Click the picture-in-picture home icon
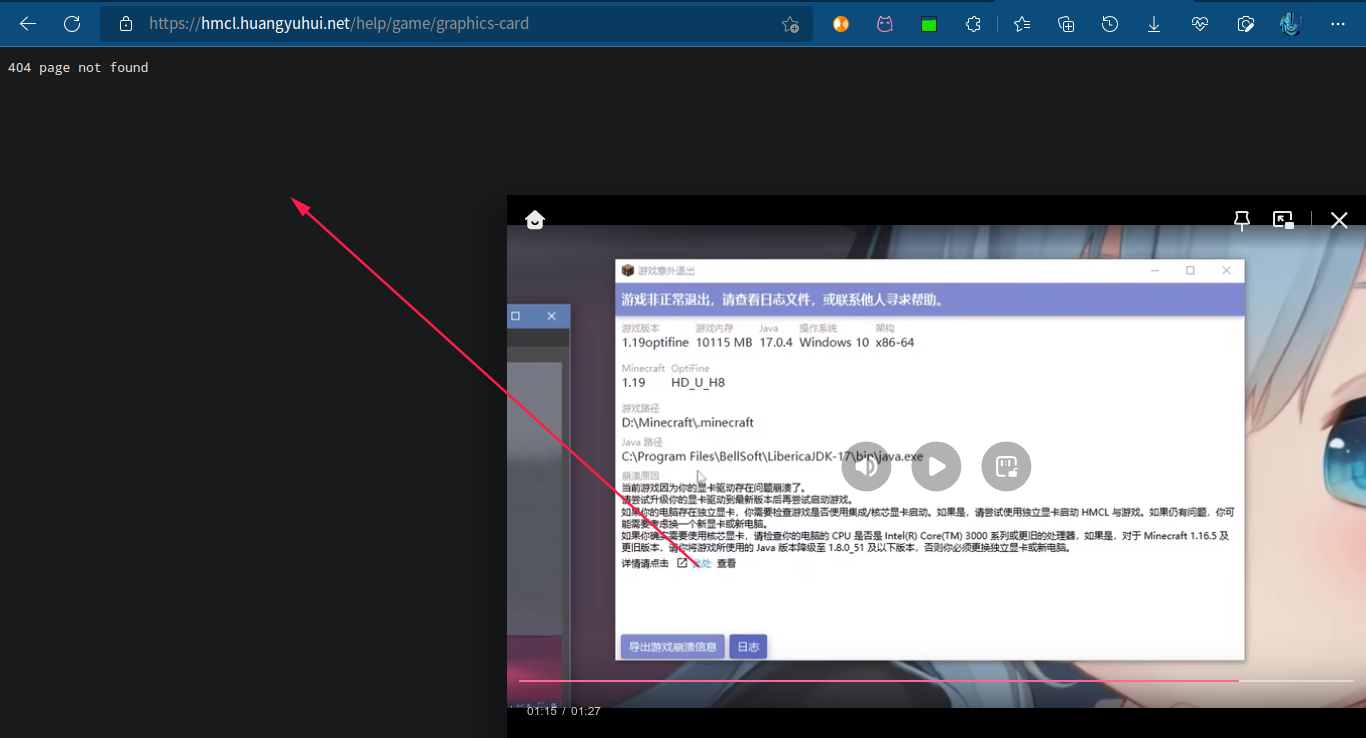The image size is (1366, 738). pyautogui.click(x=535, y=220)
